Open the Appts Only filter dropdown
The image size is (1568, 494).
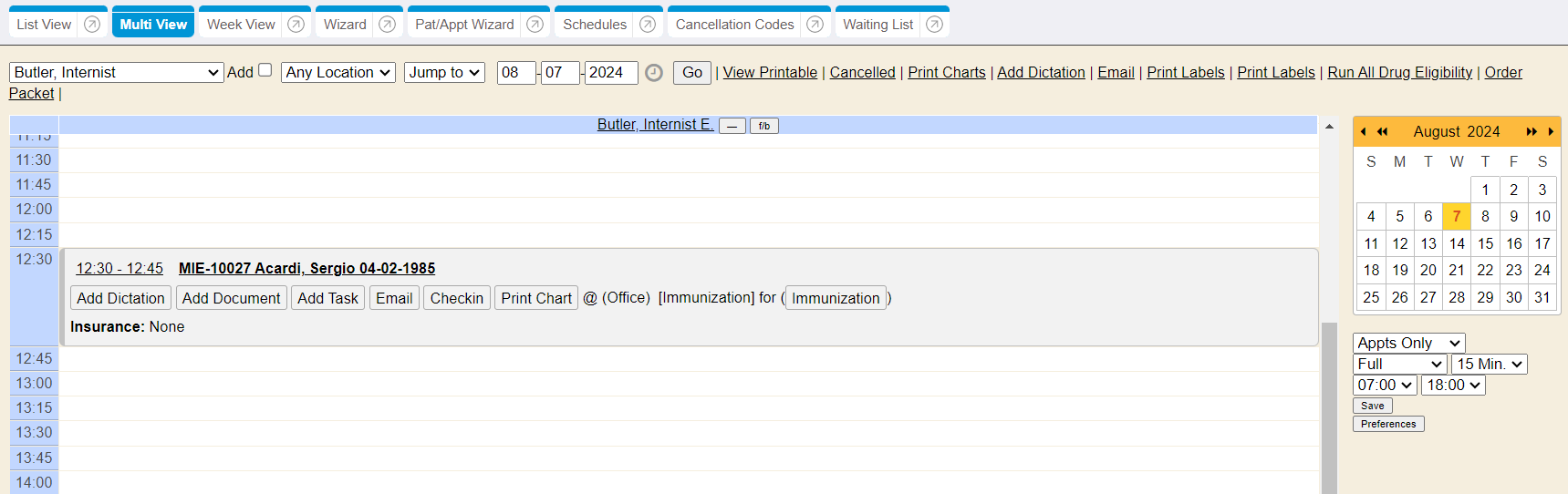coord(1408,343)
